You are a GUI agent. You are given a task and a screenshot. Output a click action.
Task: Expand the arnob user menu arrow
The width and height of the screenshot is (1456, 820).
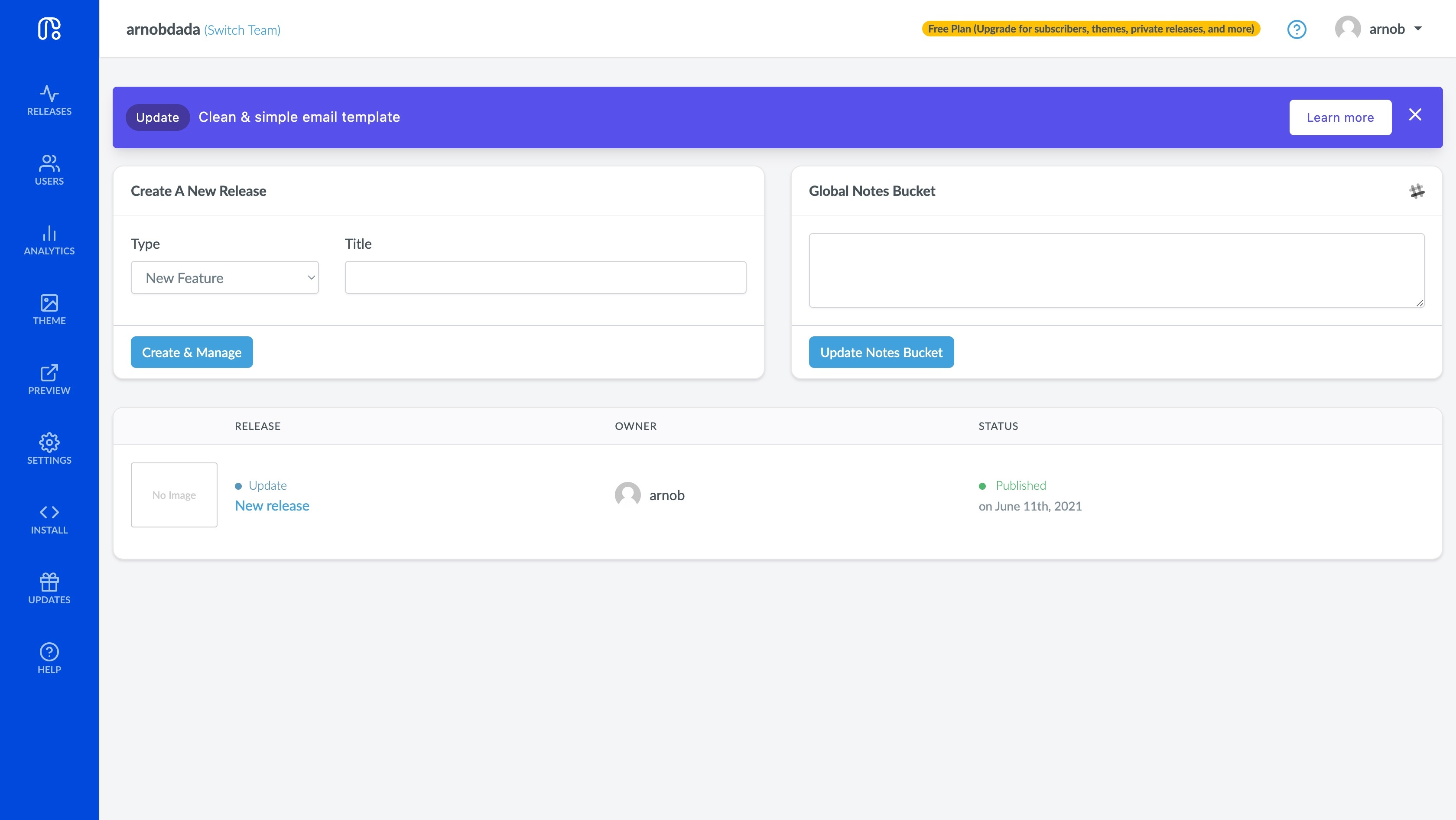pyautogui.click(x=1417, y=29)
